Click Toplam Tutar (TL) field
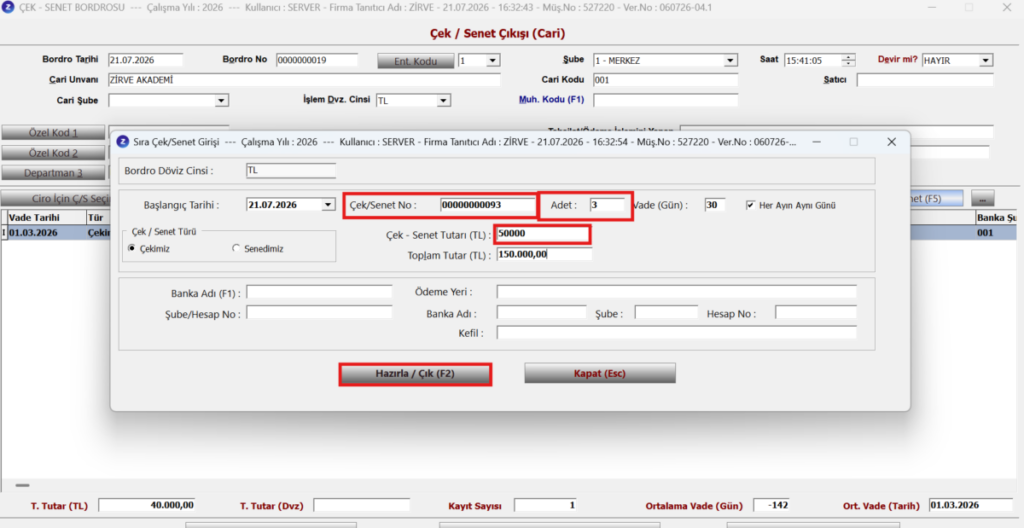The image size is (1024, 528). (x=544, y=254)
